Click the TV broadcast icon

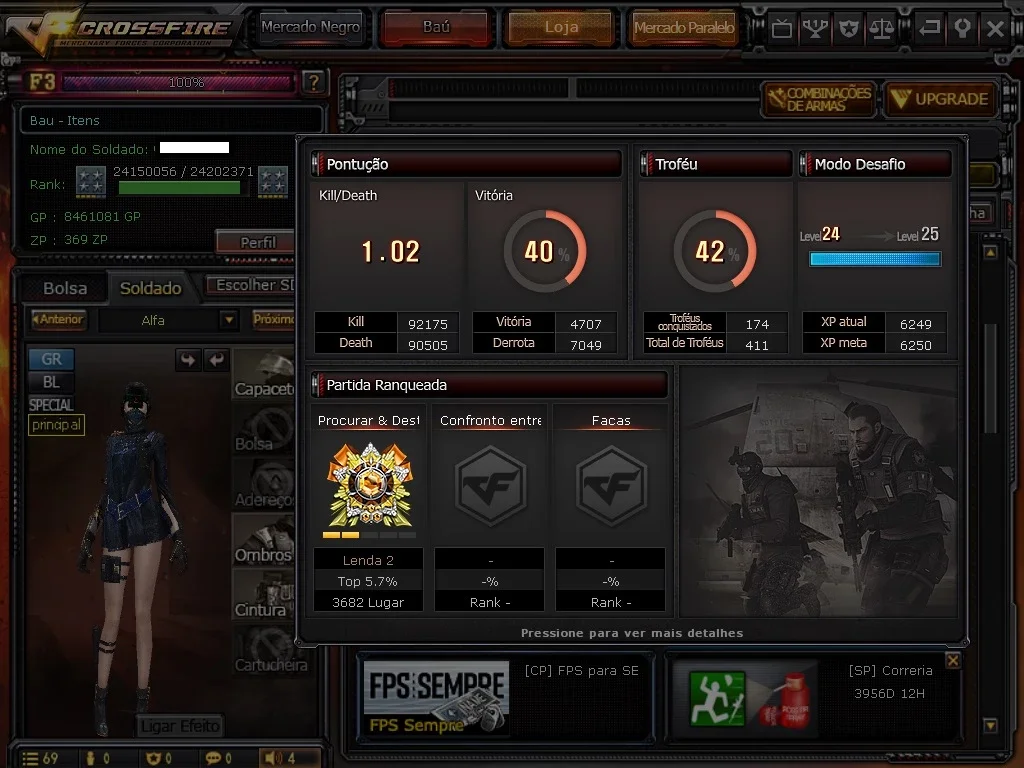pyautogui.click(x=782, y=28)
